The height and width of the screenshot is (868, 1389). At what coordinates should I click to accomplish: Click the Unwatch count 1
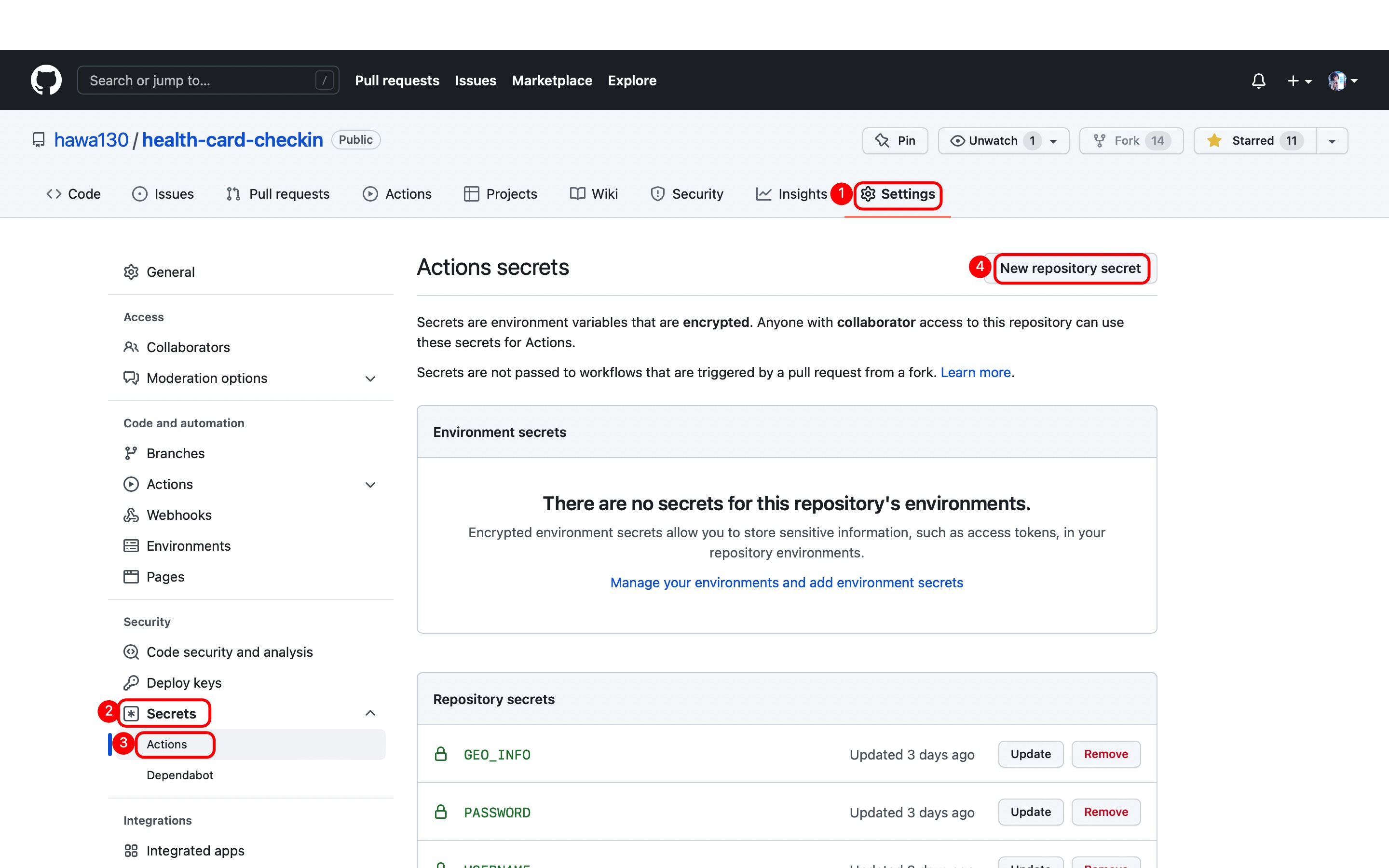pyautogui.click(x=1032, y=141)
